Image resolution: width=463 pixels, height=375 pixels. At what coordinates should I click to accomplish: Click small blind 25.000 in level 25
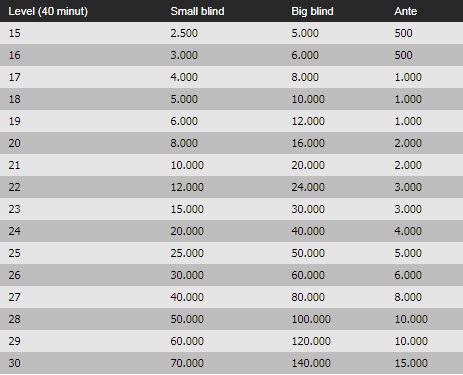[x=187, y=253]
